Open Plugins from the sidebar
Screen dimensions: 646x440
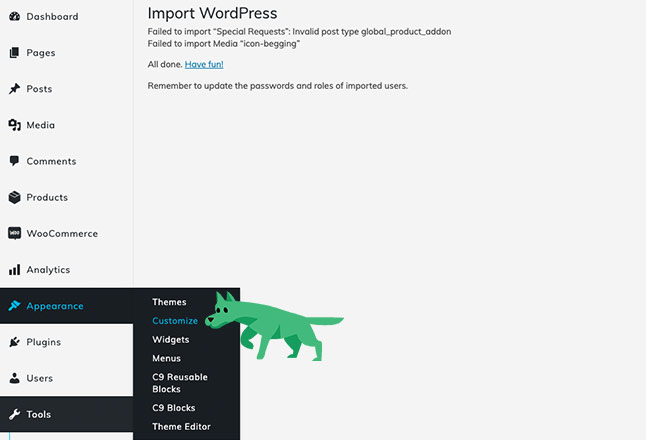coord(44,342)
